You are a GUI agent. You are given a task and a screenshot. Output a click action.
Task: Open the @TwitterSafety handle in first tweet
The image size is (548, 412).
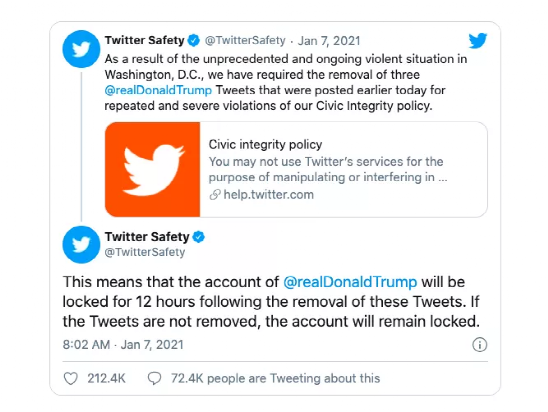click(245, 41)
